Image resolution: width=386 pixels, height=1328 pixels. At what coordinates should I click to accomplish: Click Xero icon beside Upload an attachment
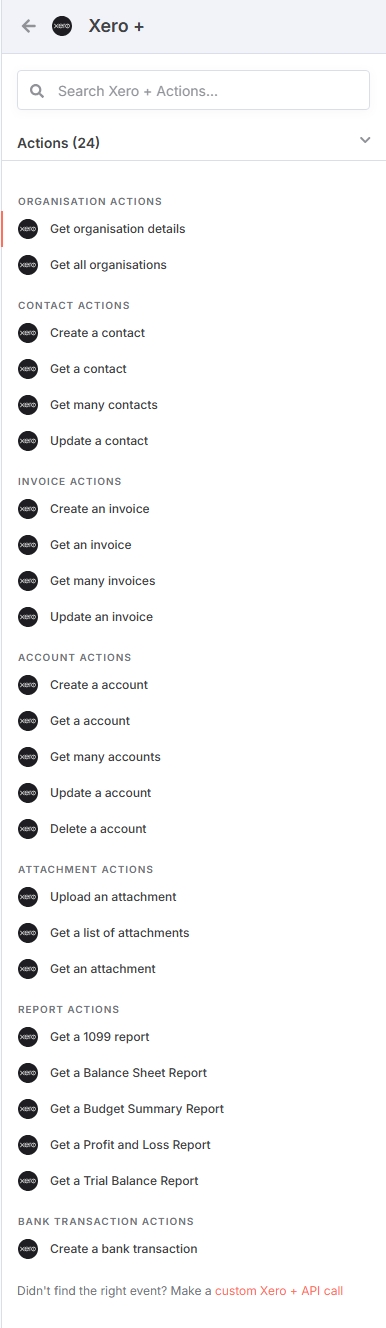[x=28, y=897]
